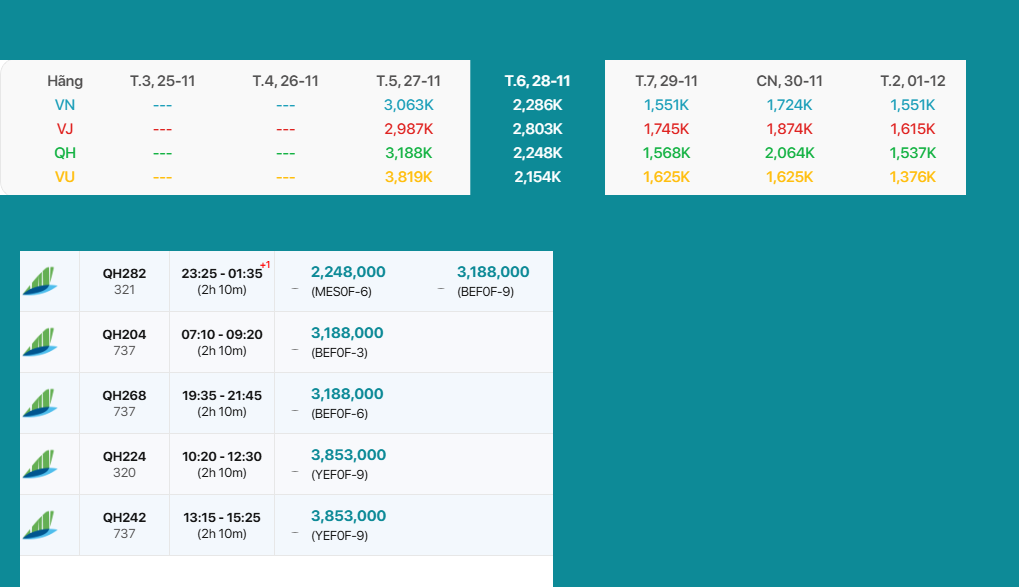
Task: Open the CN, 30-11 date column
Action: click(789, 81)
